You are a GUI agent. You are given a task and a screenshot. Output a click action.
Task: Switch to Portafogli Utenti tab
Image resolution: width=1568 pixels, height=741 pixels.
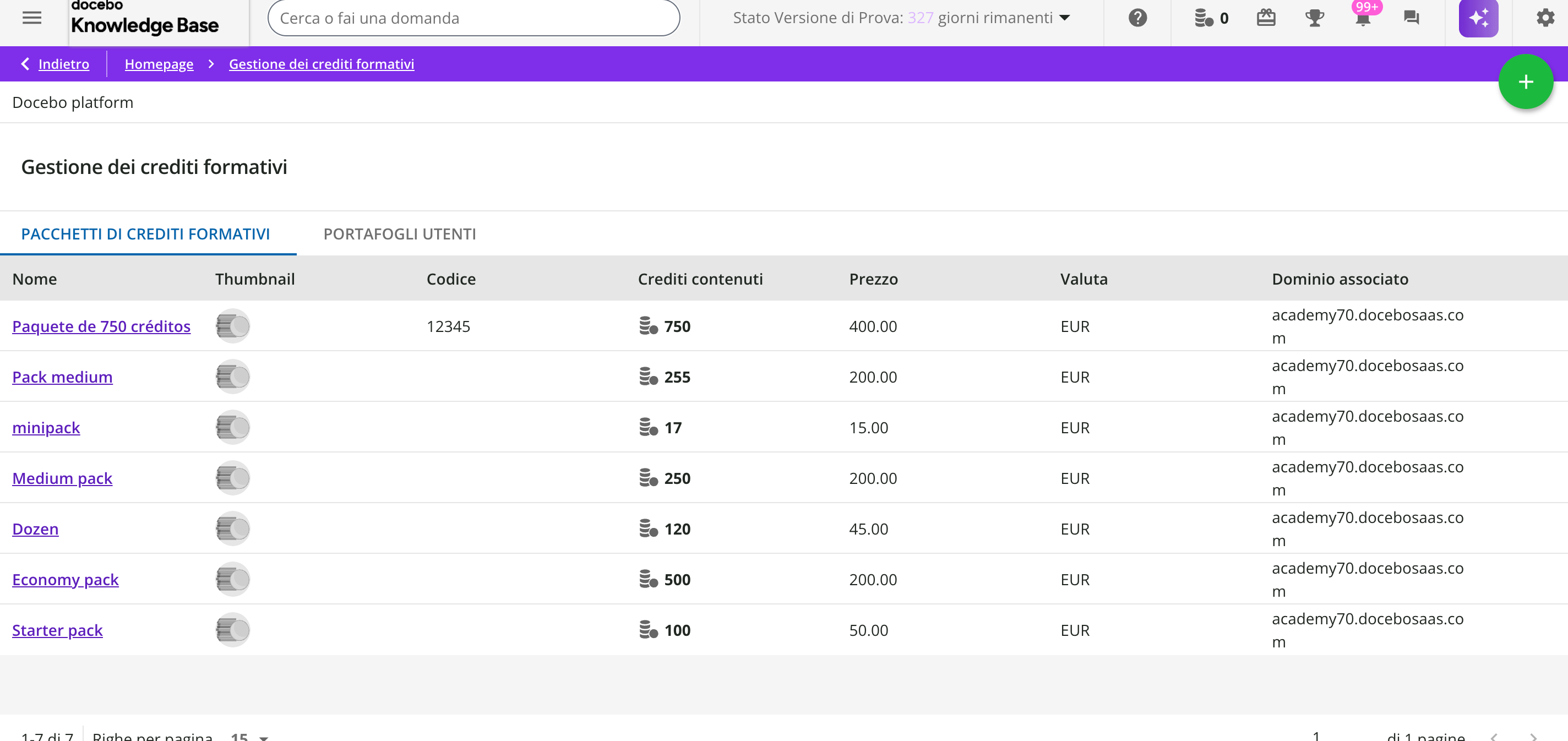tap(399, 234)
